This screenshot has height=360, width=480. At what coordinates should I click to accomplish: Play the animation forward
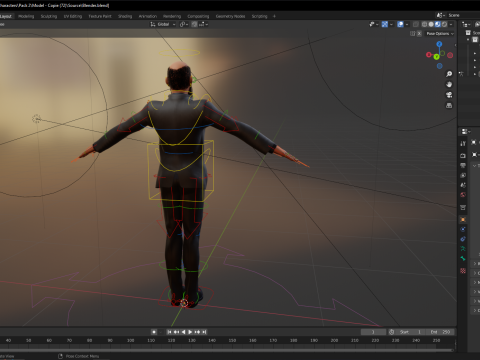190,332
